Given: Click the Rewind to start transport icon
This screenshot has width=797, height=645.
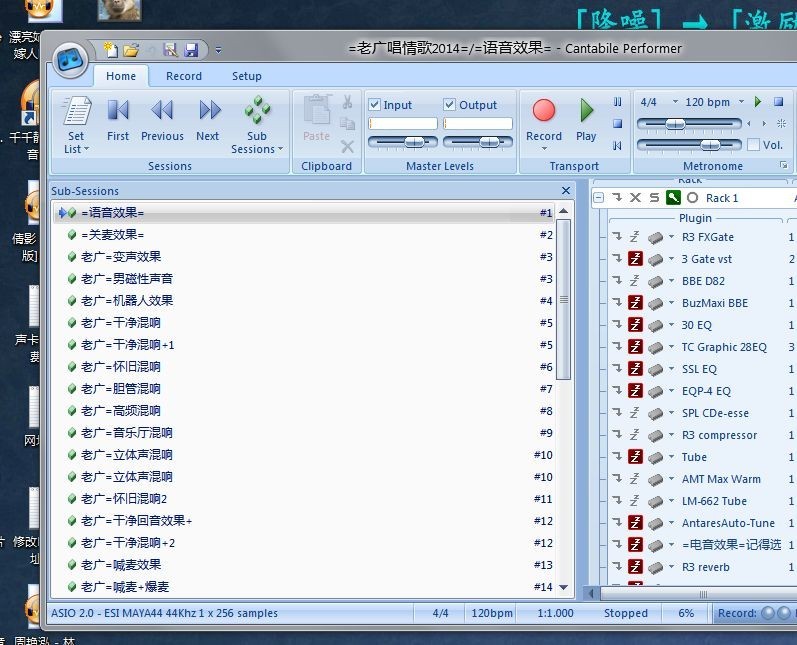Looking at the screenshot, I should 618,146.
